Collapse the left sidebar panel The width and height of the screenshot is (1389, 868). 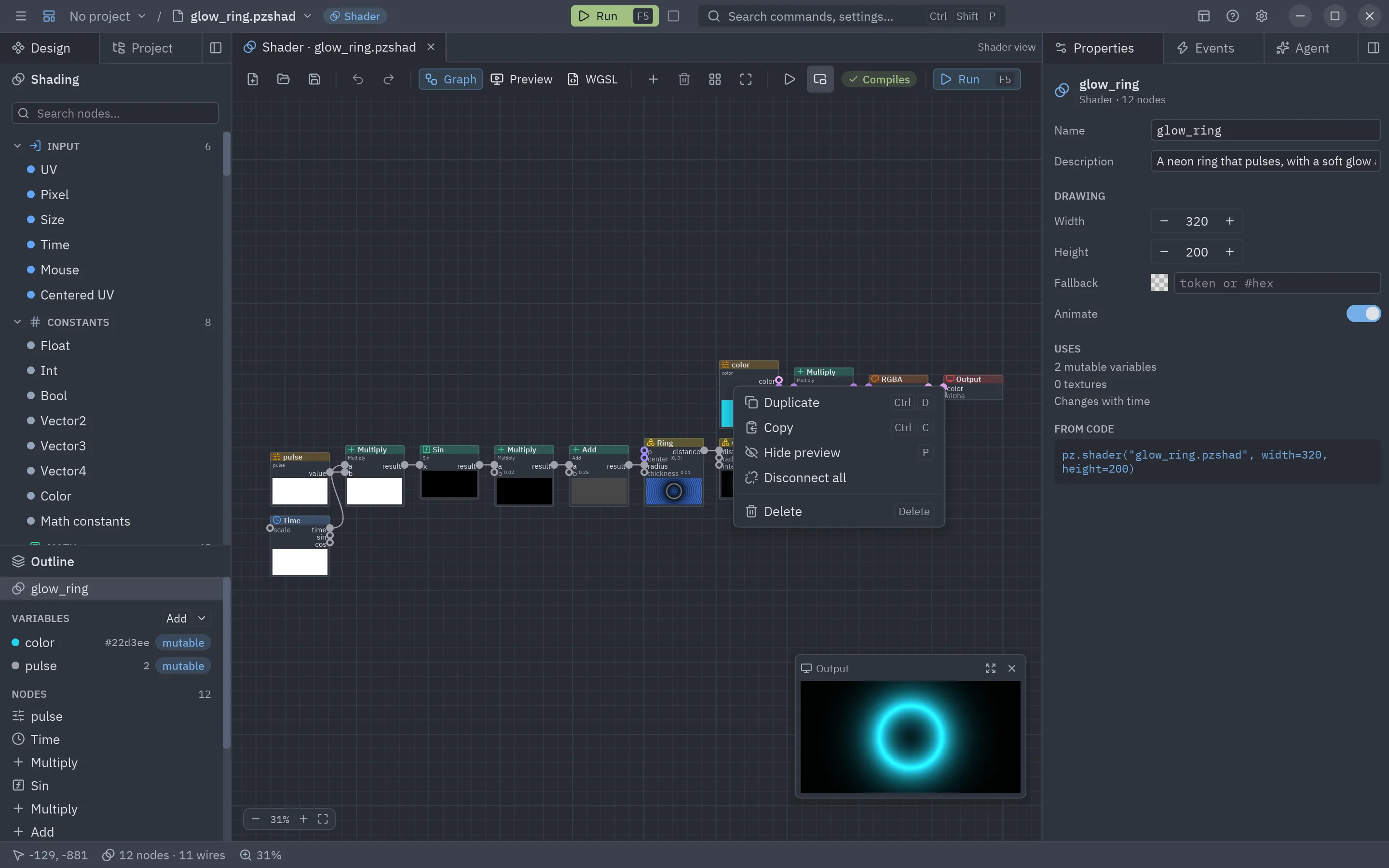(216, 48)
